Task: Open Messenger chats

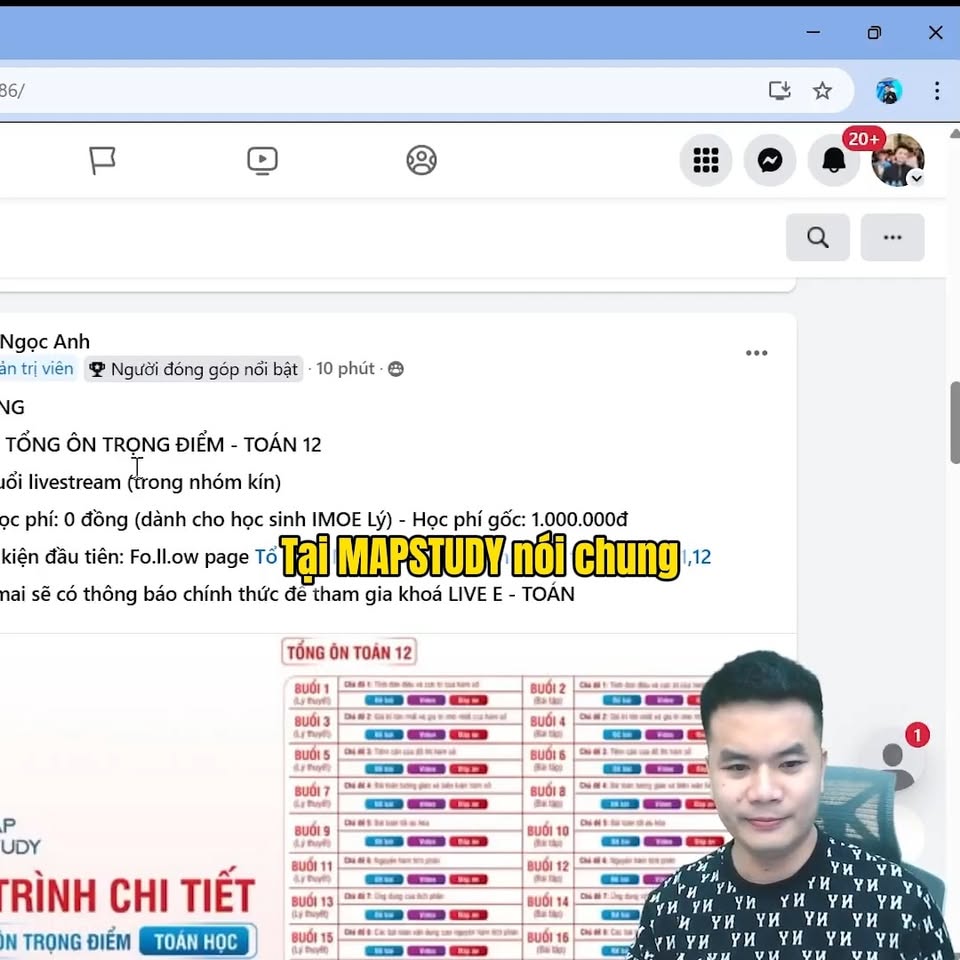Action: pos(770,160)
